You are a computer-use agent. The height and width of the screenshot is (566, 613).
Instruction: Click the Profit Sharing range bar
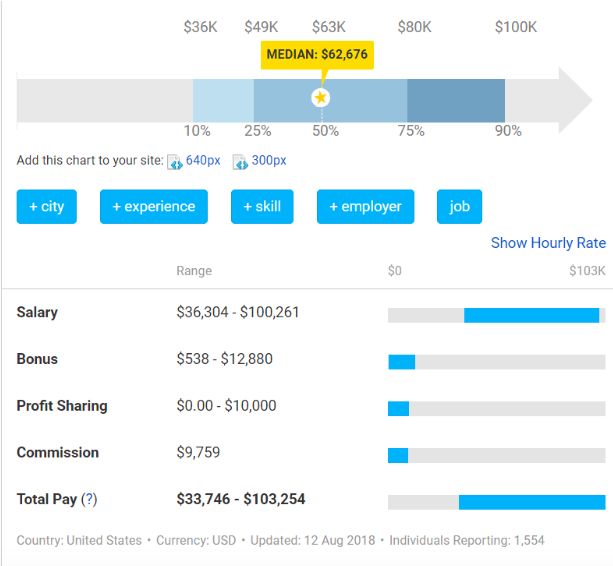(x=496, y=408)
